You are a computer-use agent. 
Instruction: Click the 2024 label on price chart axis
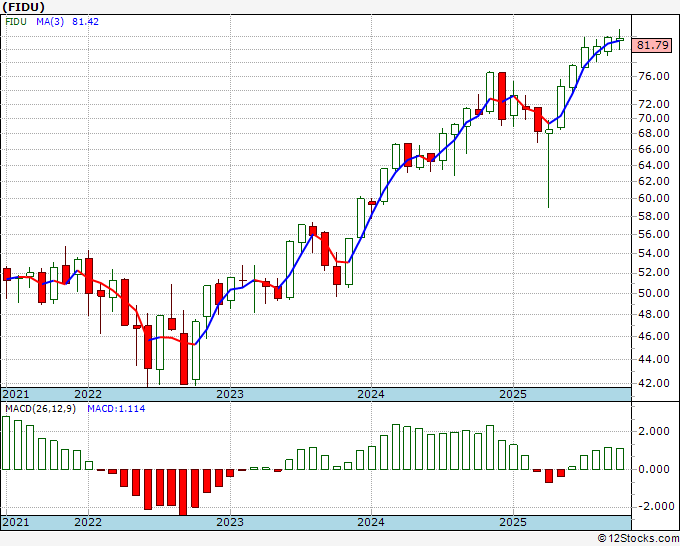(x=371, y=394)
